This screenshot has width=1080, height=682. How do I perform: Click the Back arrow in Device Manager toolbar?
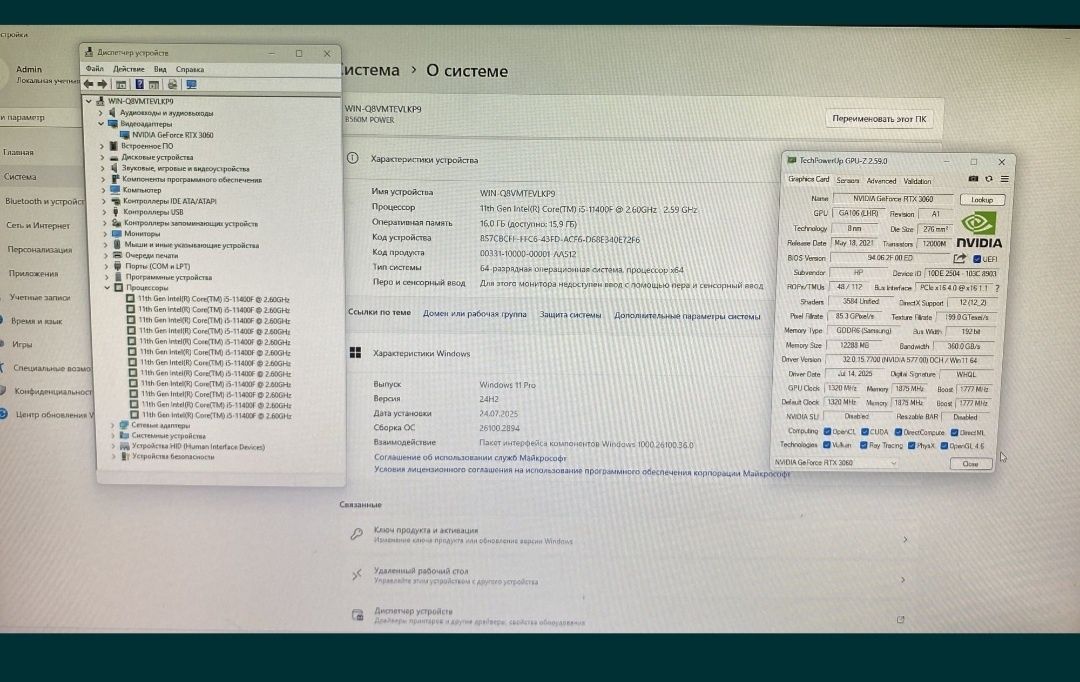coord(88,84)
